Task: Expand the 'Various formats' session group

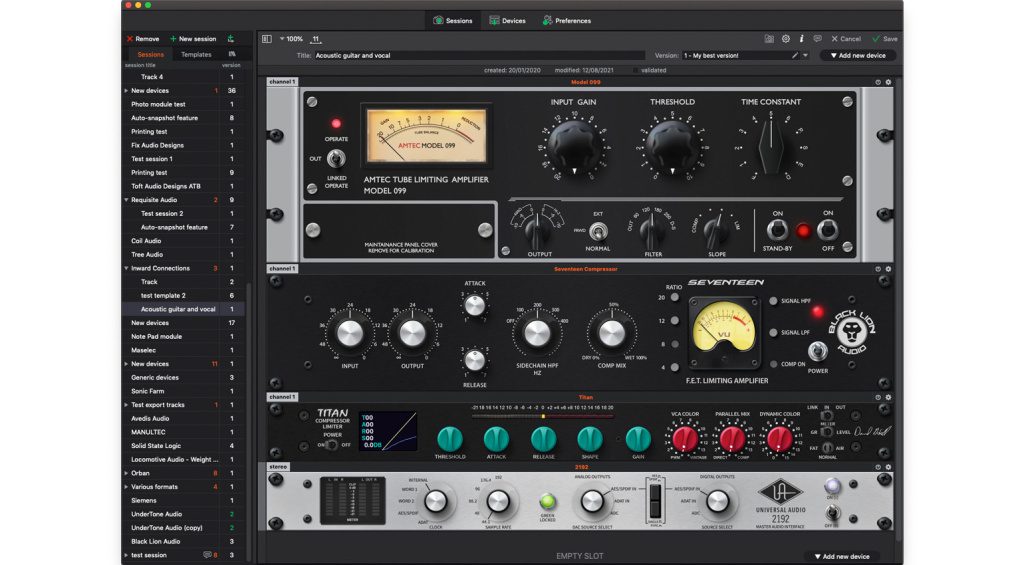Action: point(126,487)
